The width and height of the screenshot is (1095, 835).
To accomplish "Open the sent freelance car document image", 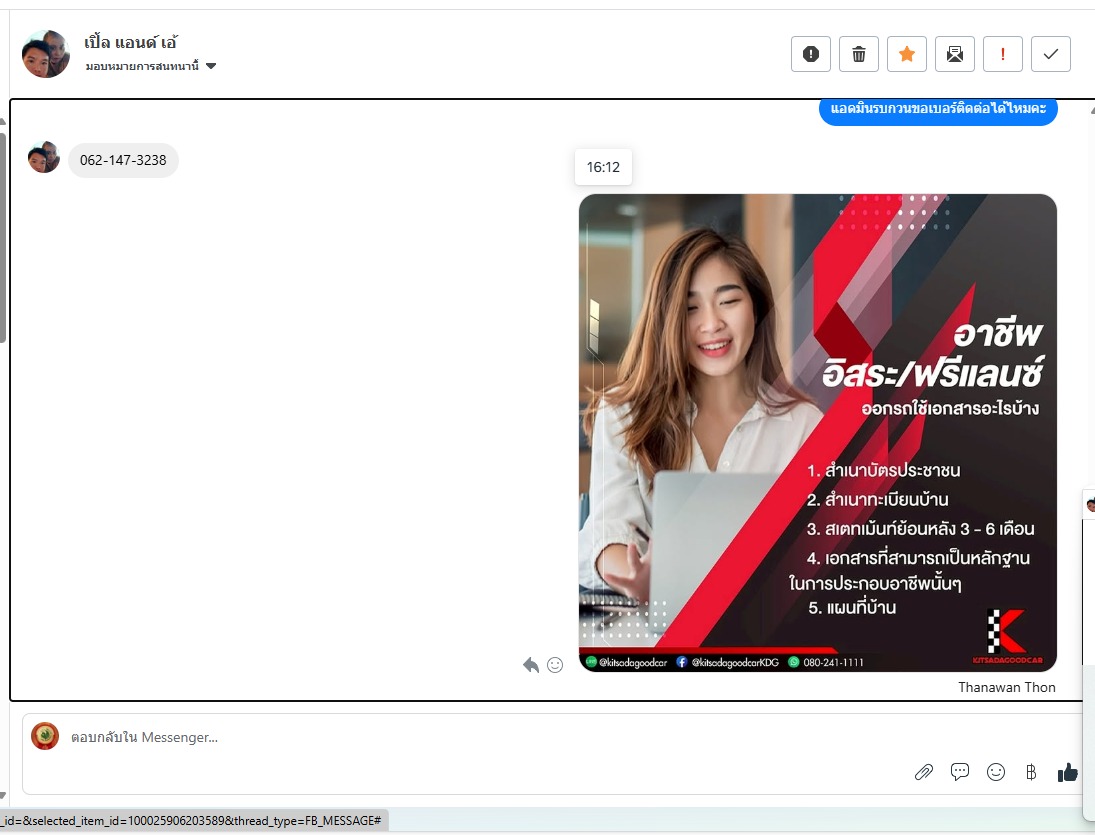I will [817, 433].
